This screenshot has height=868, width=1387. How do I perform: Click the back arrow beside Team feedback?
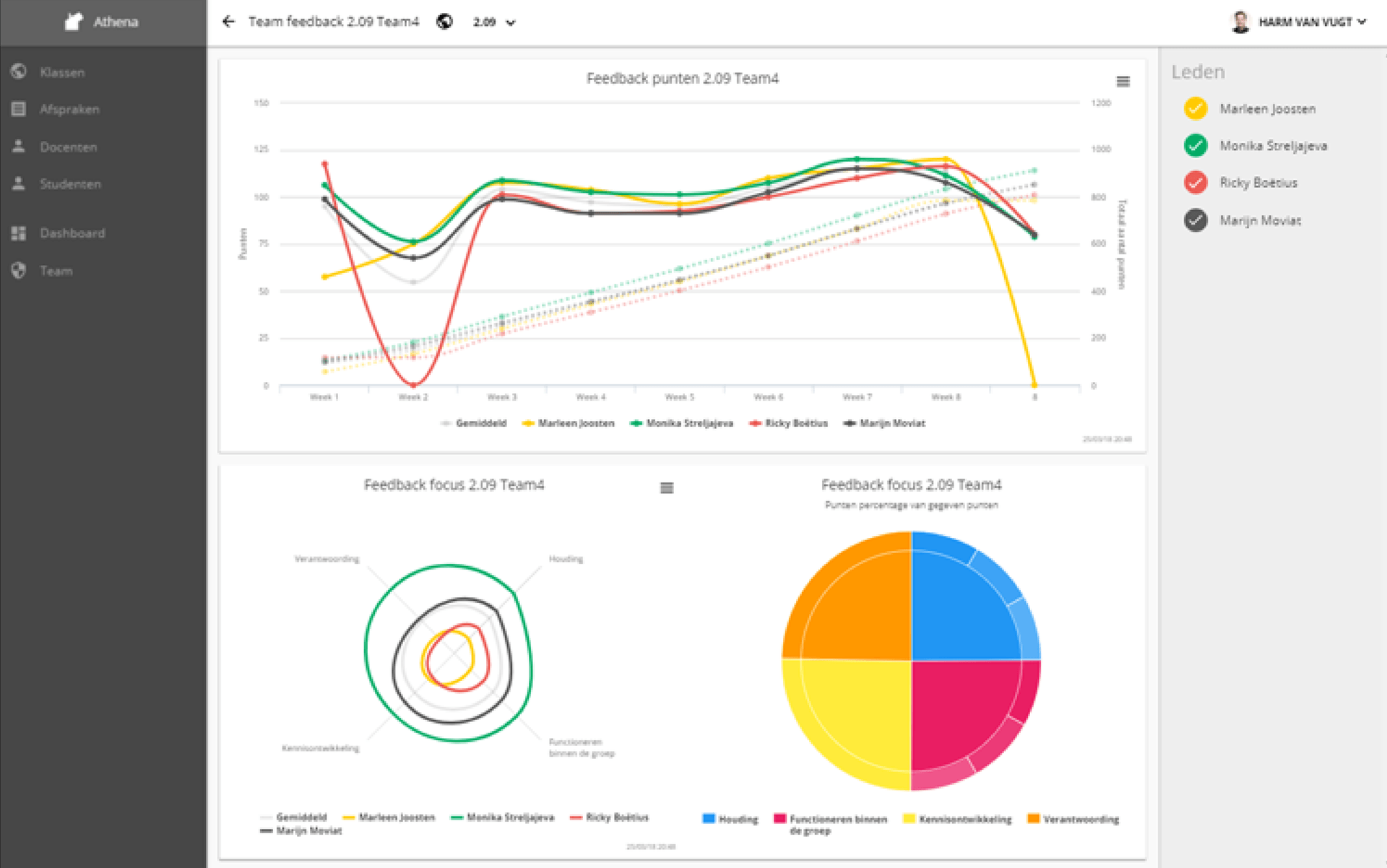tap(228, 22)
